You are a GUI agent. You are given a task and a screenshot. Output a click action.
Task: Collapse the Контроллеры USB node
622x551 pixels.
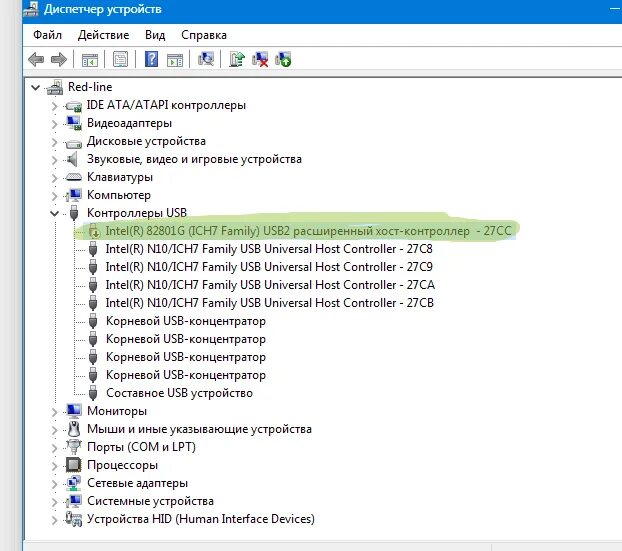tap(54, 213)
